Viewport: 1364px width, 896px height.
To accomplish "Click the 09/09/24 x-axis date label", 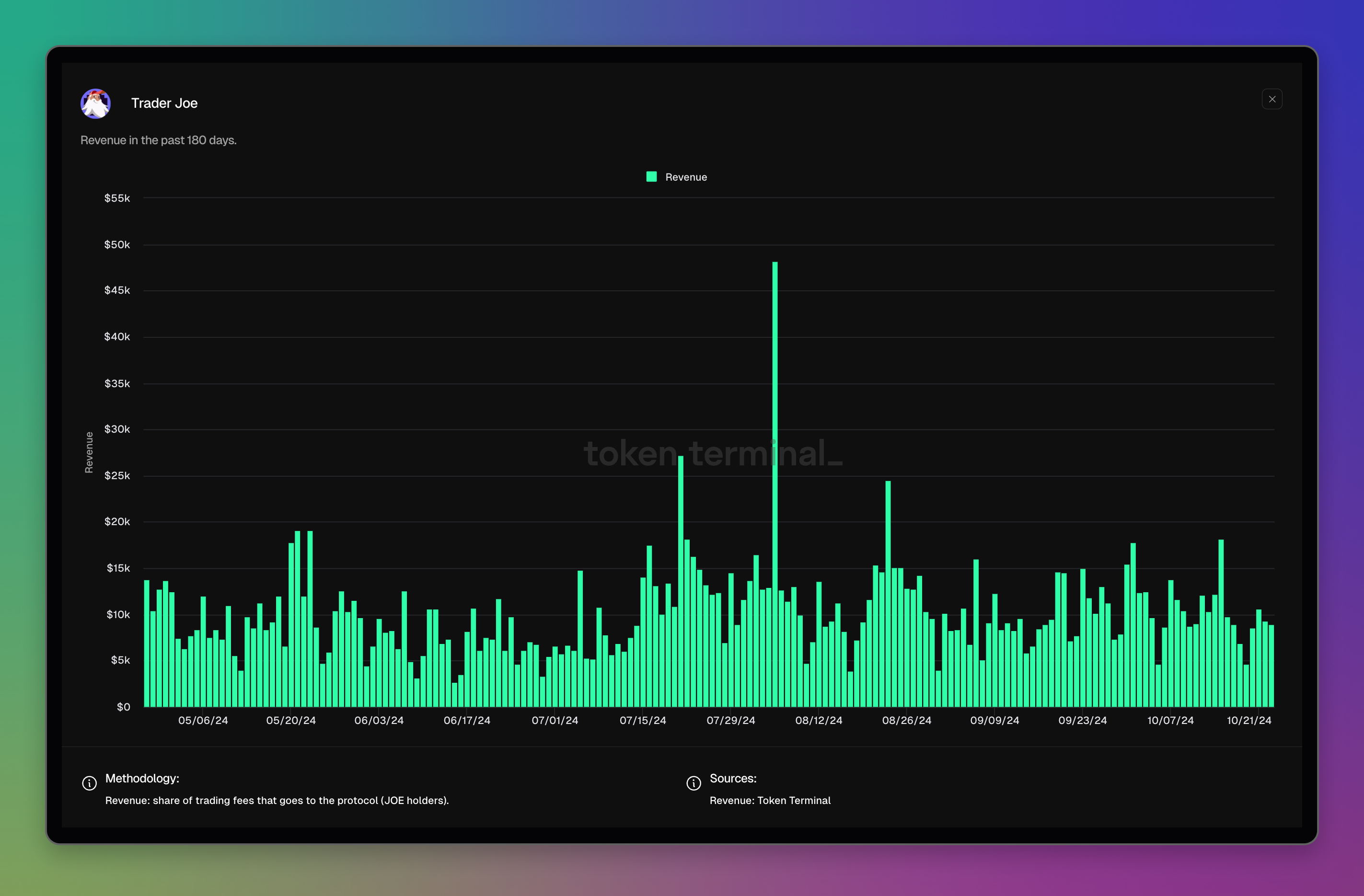I will pos(995,720).
